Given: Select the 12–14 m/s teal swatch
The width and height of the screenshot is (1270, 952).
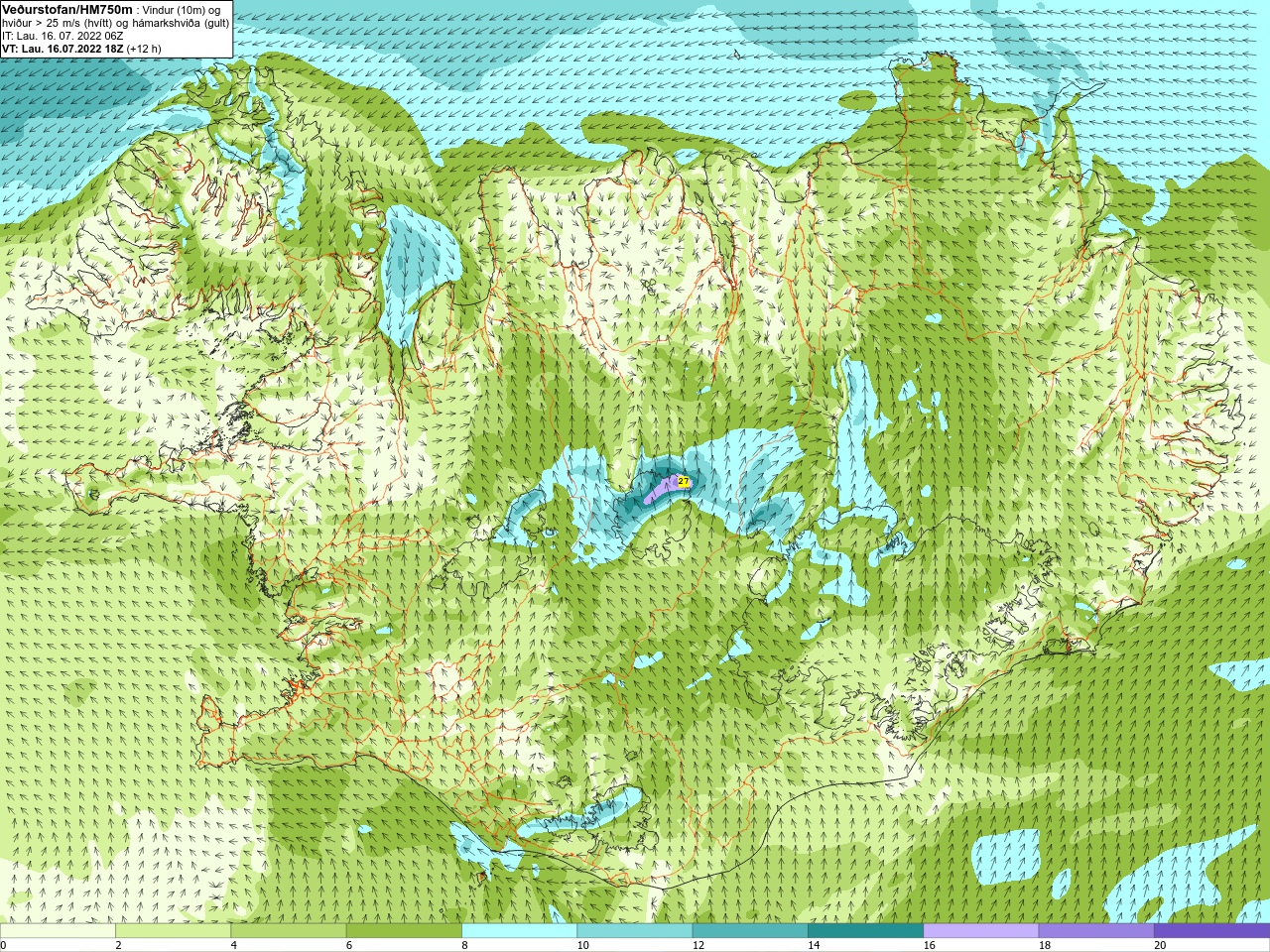Looking at the screenshot, I should point(750,931).
